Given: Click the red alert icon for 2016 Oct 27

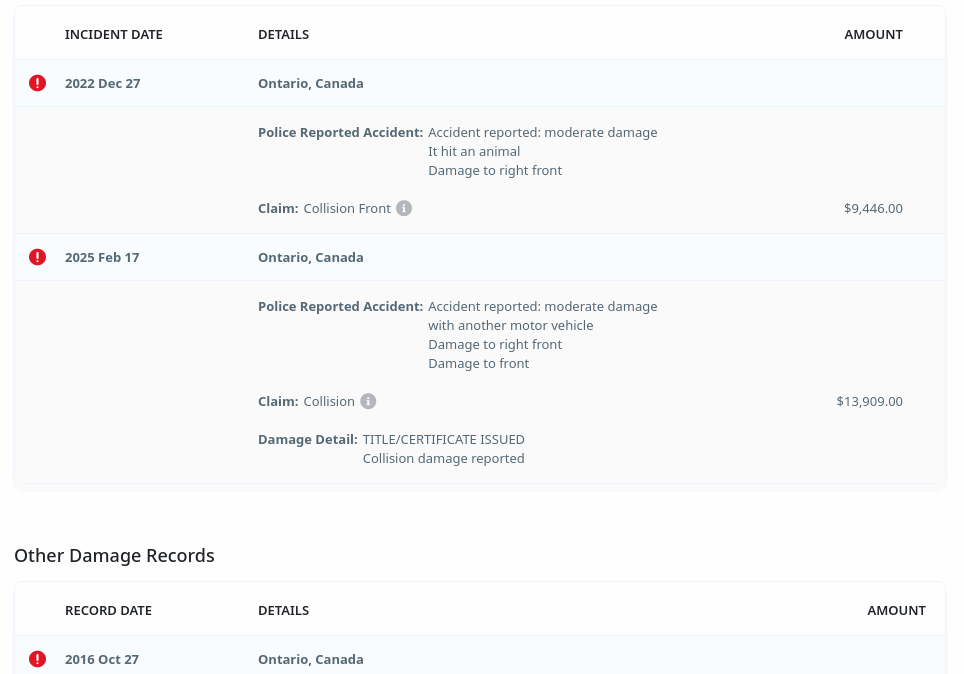Looking at the screenshot, I should tap(38, 659).
